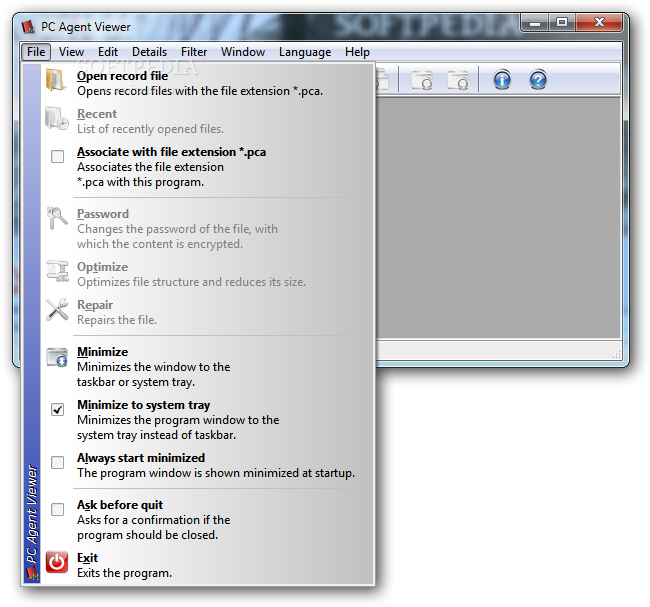Click 'List of recently opened files.' text
The image size is (650, 607).
click(150, 129)
